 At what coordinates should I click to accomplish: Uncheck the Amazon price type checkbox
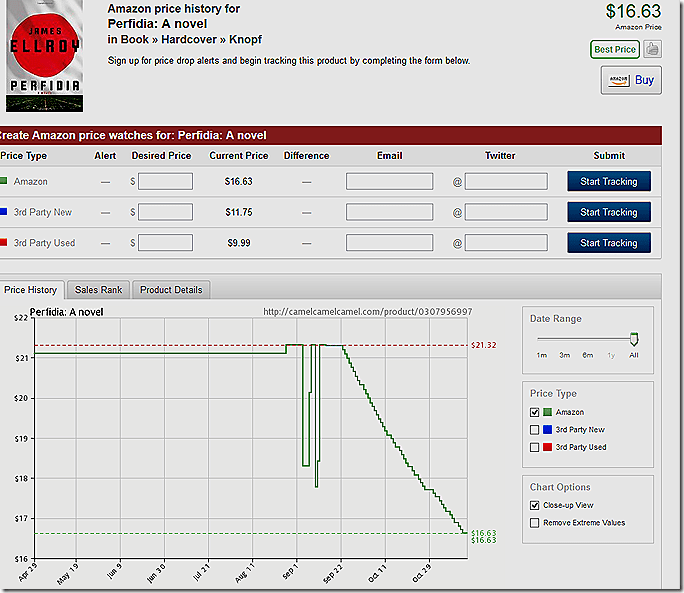tap(535, 412)
